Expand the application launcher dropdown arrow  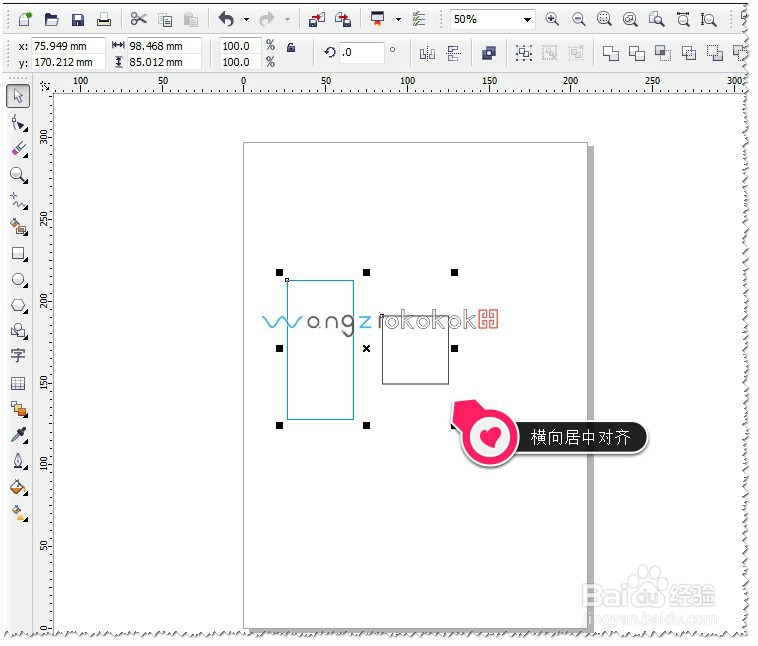pyautogui.click(x=398, y=20)
